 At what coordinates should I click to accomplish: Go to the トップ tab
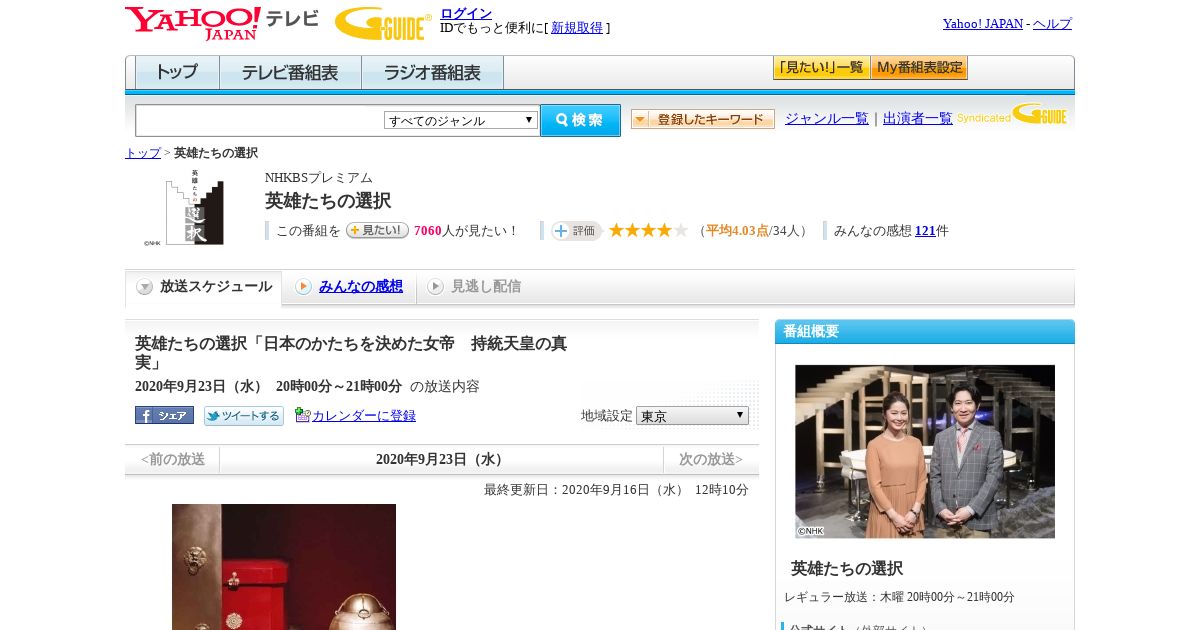click(x=177, y=72)
